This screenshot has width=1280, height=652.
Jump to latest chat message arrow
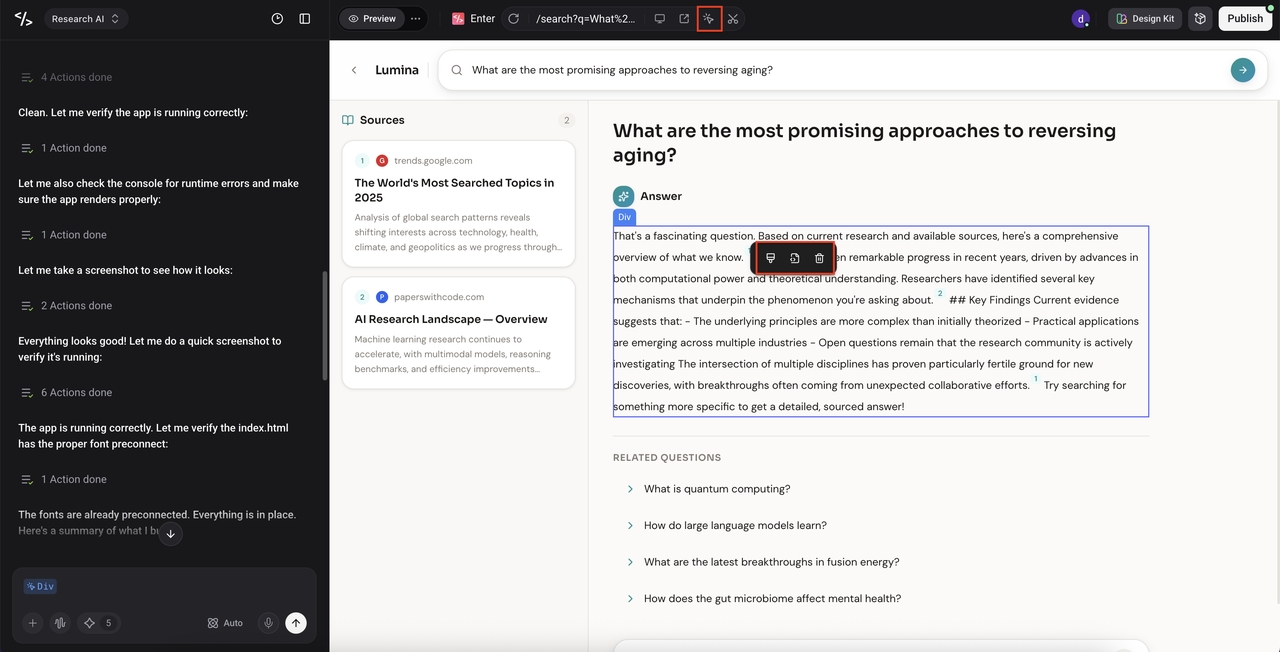click(x=170, y=534)
